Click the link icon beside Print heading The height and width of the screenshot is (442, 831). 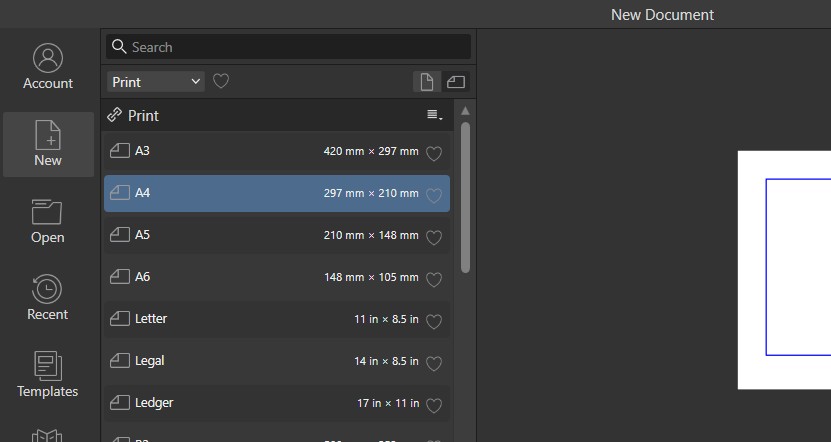[115, 115]
